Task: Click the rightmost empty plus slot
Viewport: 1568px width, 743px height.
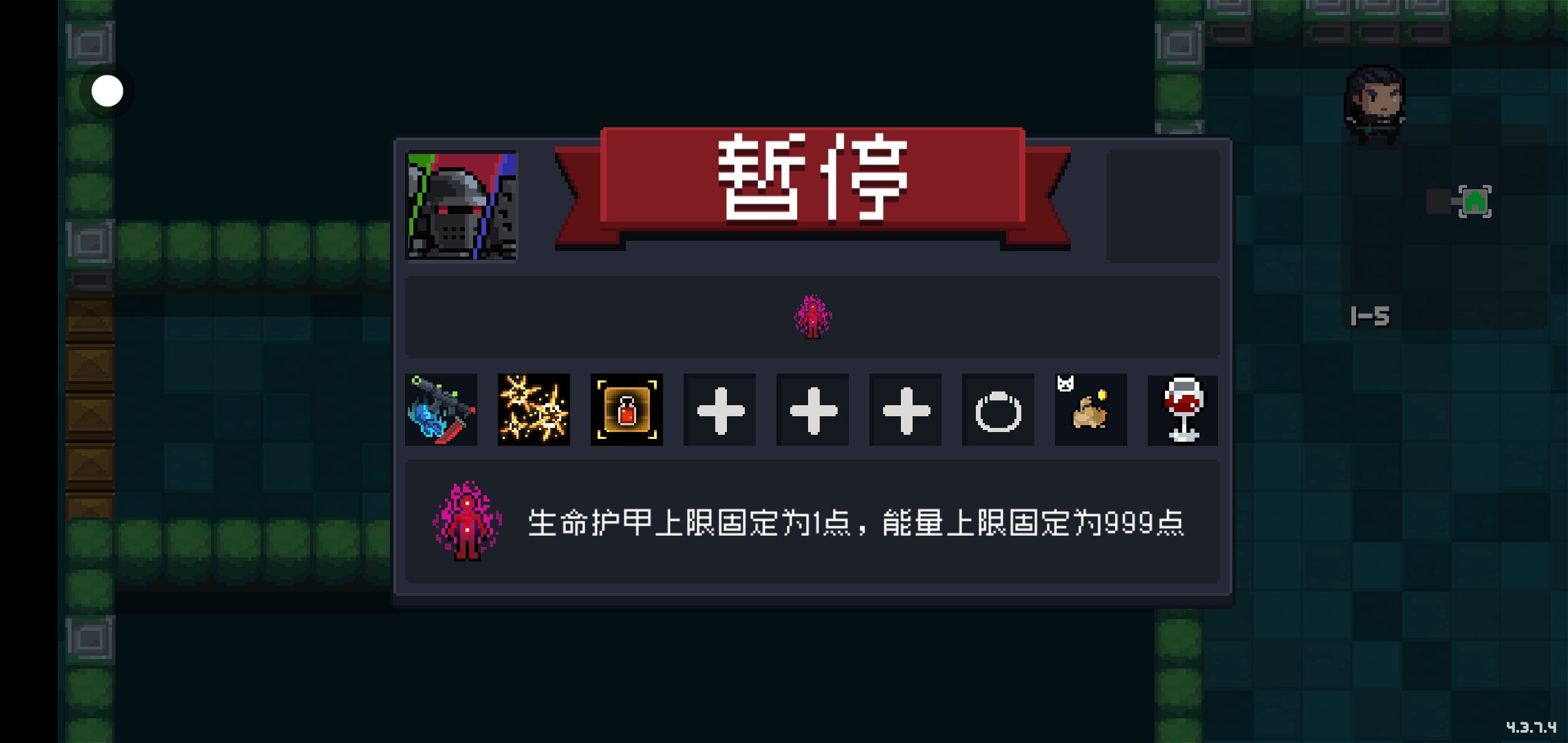Action: (x=905, y=410)
